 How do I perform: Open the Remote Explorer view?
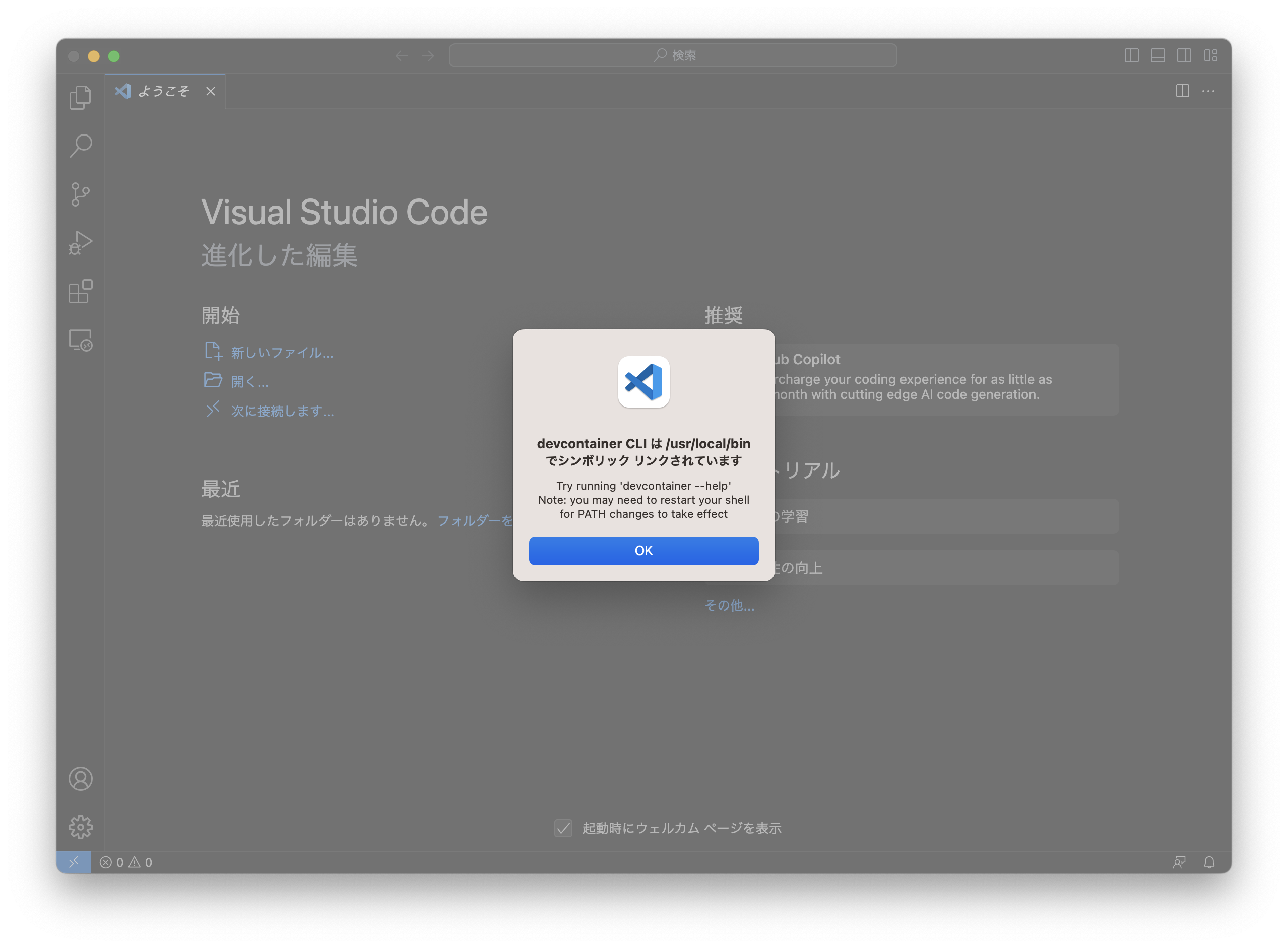point(80,340)
